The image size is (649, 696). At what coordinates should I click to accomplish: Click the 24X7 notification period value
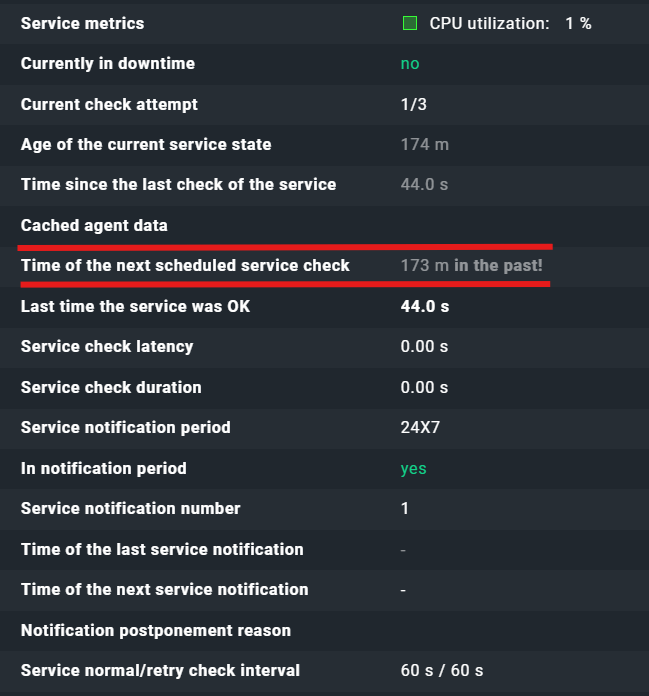tap(421, 428)
